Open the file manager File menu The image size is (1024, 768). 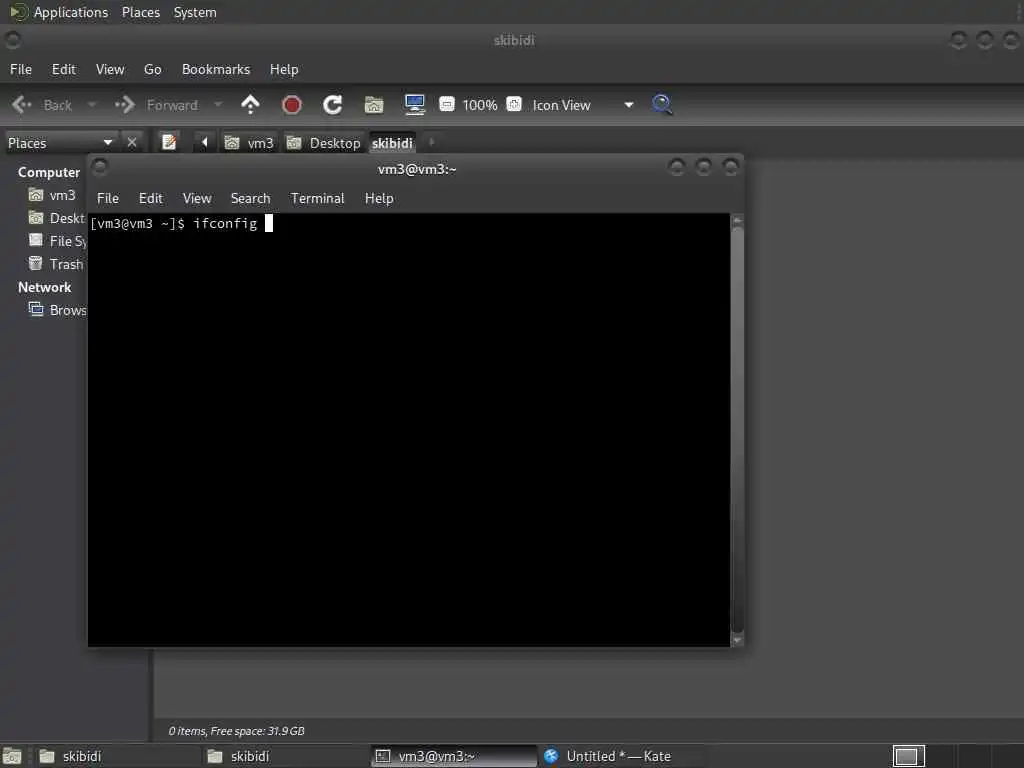pyautogui.click(x=21, y=69)
